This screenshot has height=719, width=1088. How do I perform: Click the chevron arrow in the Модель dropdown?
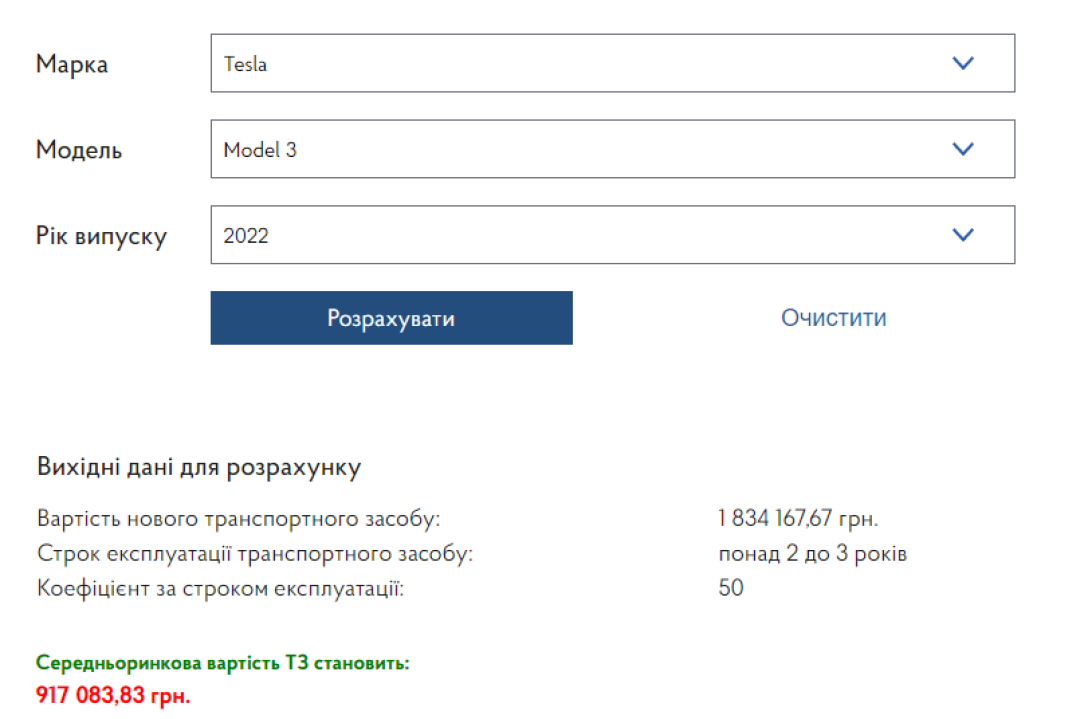962,149
